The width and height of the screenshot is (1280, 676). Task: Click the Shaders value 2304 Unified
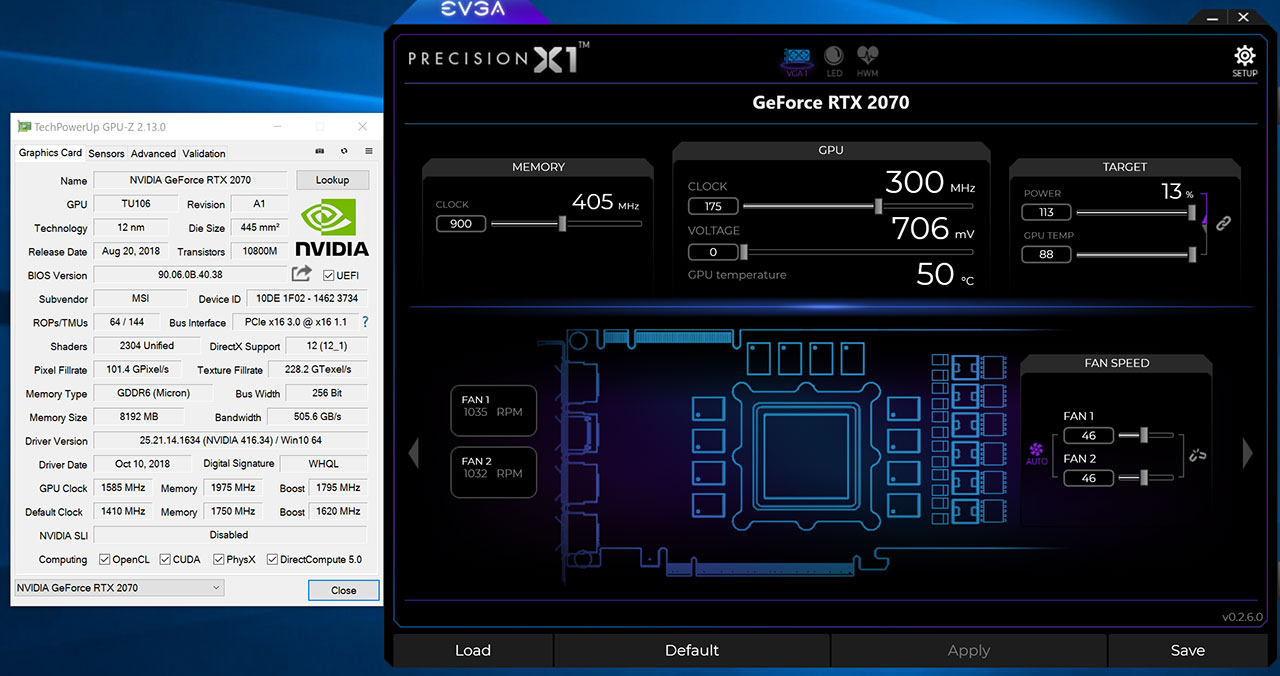(x=146, y=346)
